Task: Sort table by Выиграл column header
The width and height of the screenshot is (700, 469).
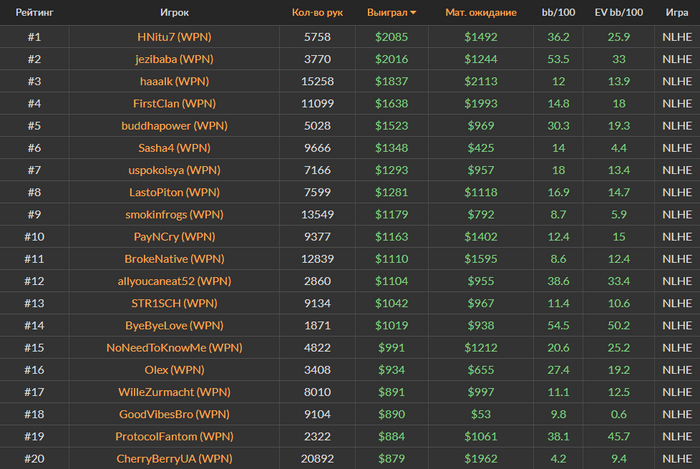Action: click(x=387, y=12)
